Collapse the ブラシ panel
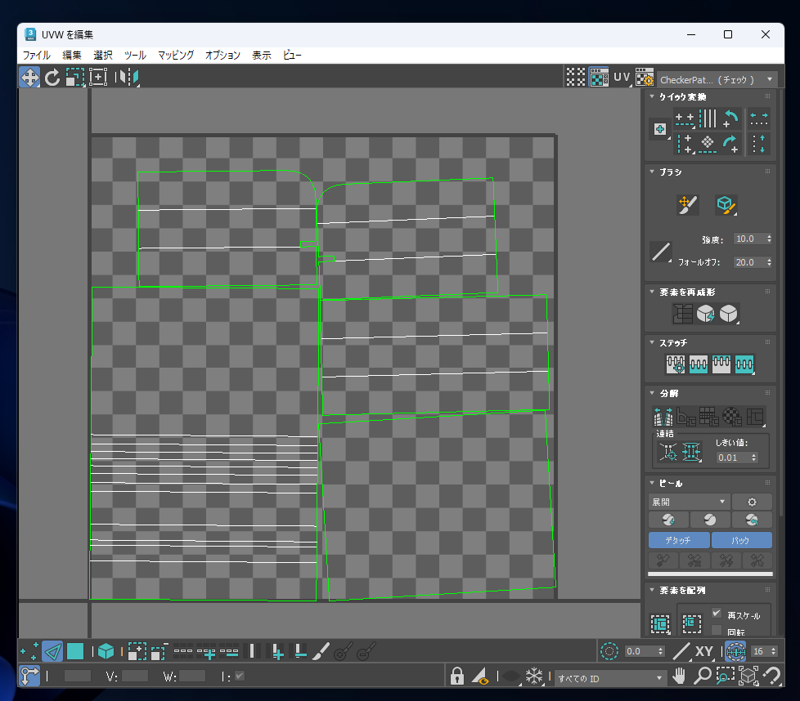Image resolution: width=800 pixels, height=701 pixels. click(652, 172)
